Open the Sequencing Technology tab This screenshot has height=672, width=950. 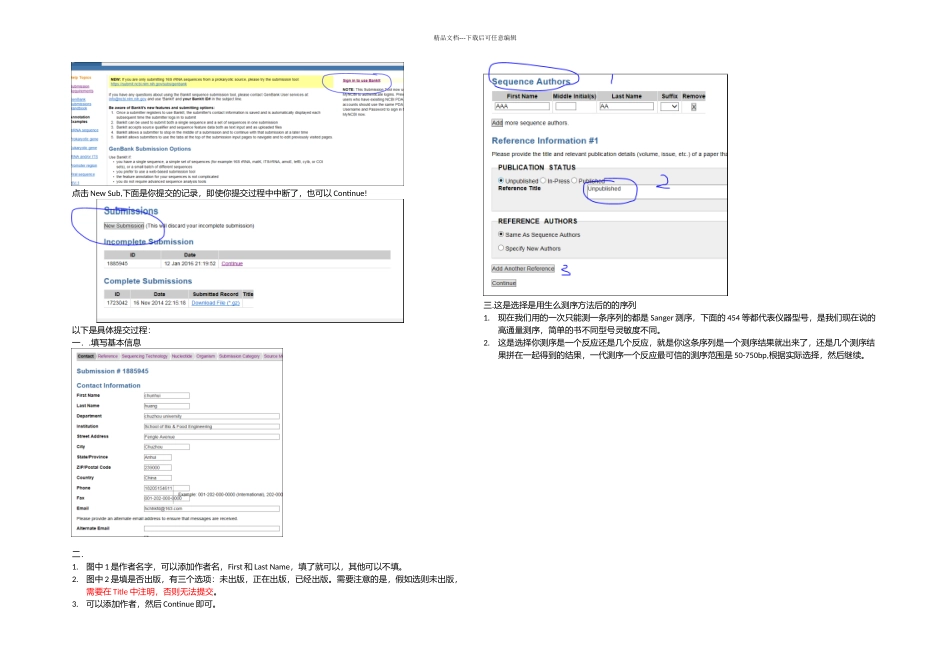tap(145, 356)
